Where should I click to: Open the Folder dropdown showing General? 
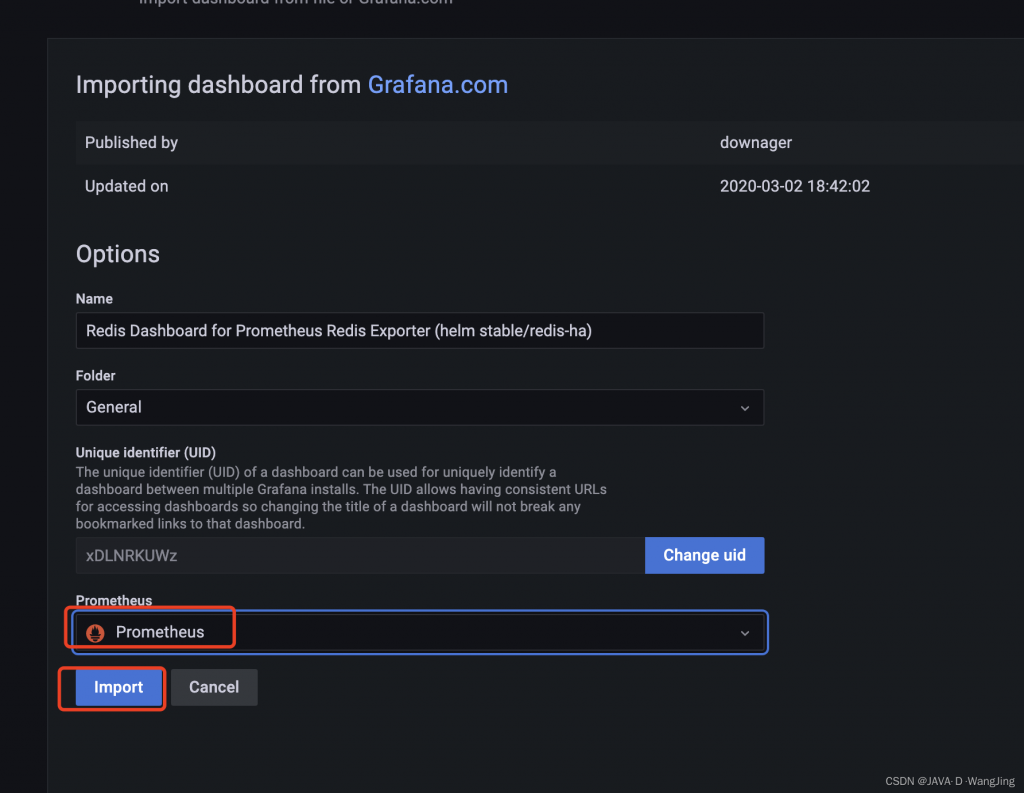420,408
